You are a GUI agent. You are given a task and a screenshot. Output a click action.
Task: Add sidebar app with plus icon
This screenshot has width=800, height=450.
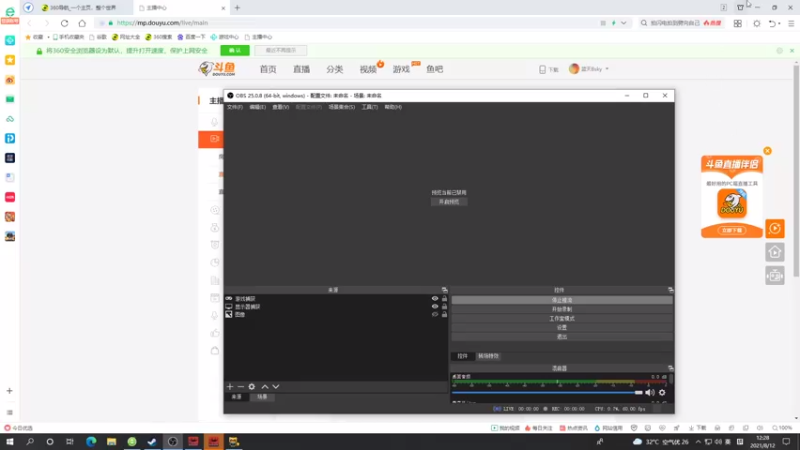coord(10,391)
